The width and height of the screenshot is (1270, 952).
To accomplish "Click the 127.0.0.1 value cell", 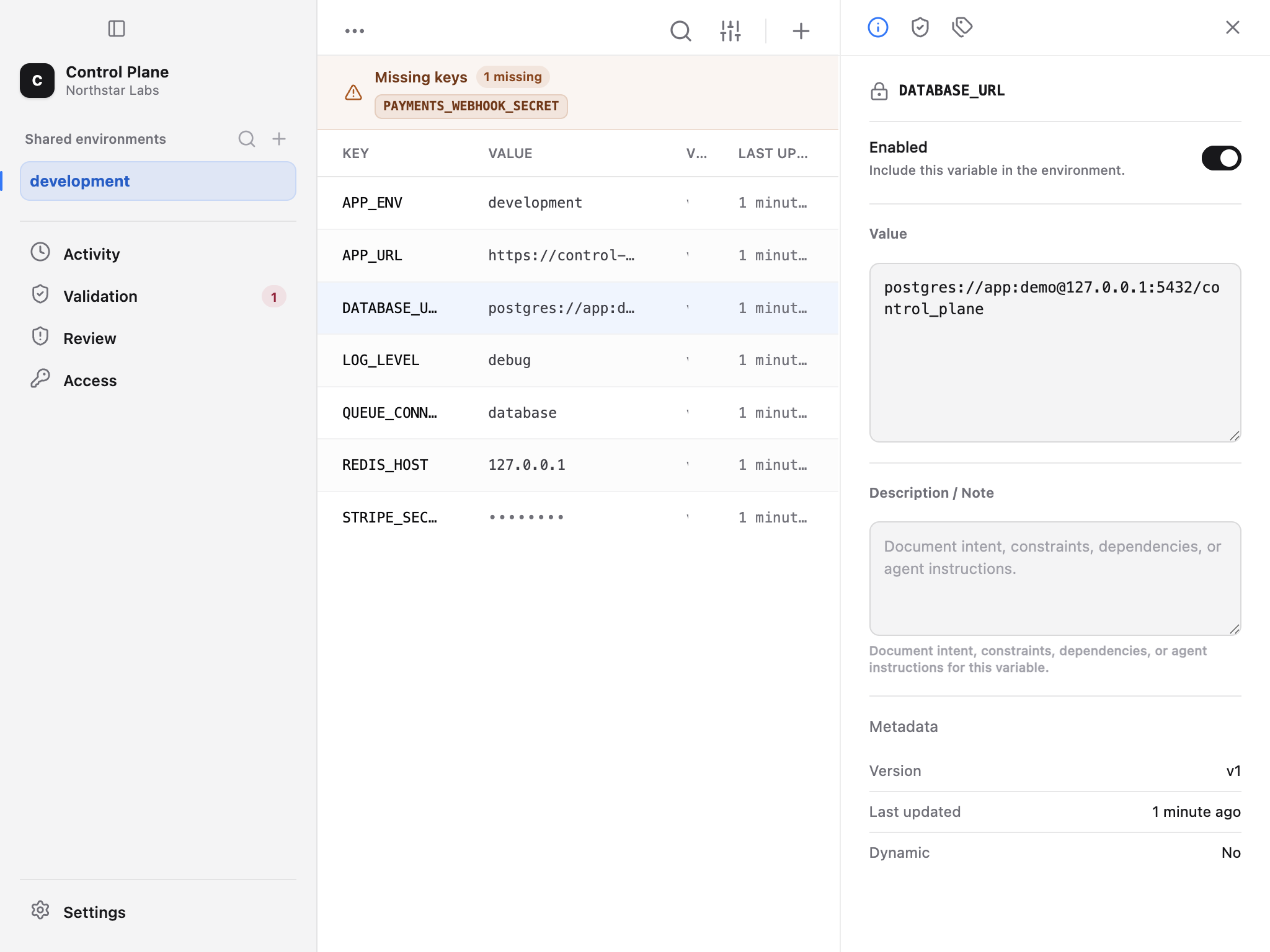I will (526, 465).
